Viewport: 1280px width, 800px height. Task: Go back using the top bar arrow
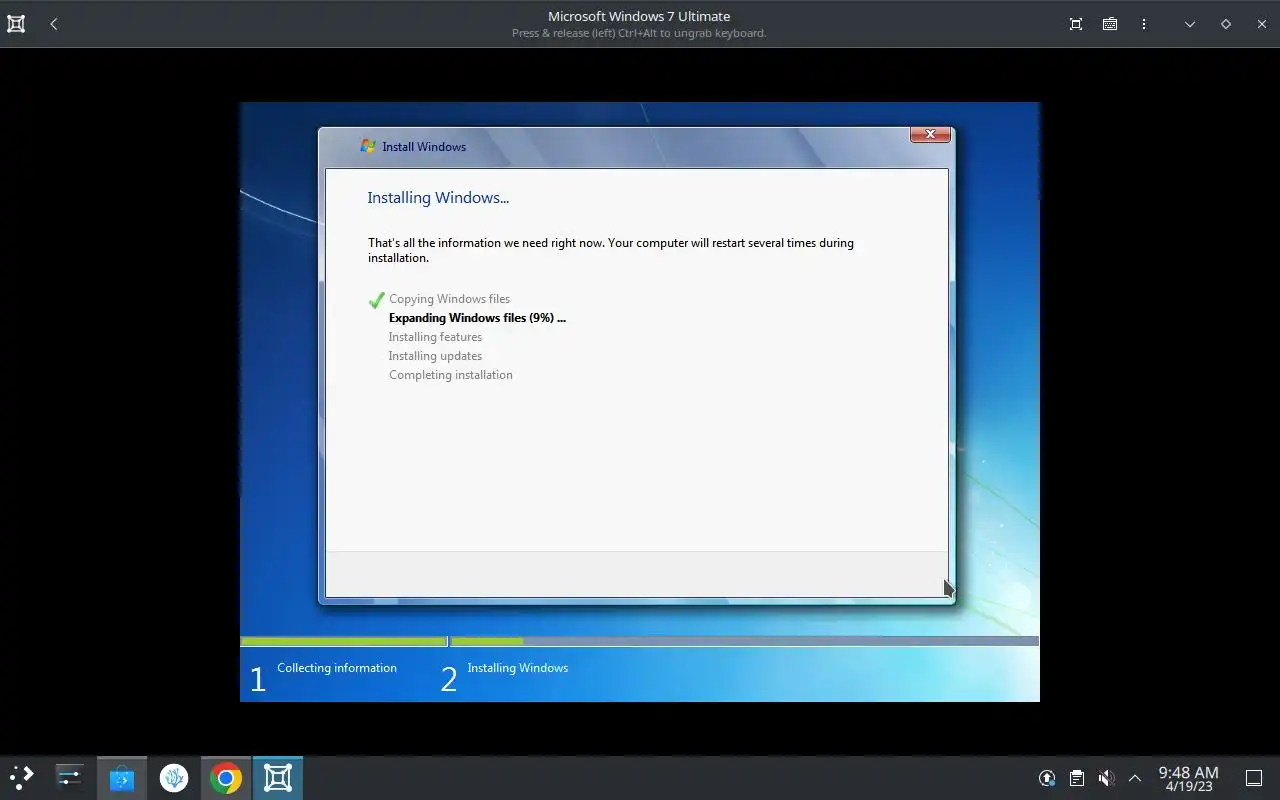(x=54, y=24)
